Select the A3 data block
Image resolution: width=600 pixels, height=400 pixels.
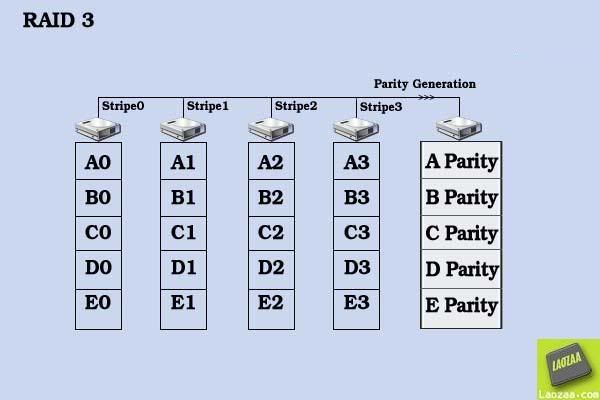pyautogui.click(x=356, y=161)
